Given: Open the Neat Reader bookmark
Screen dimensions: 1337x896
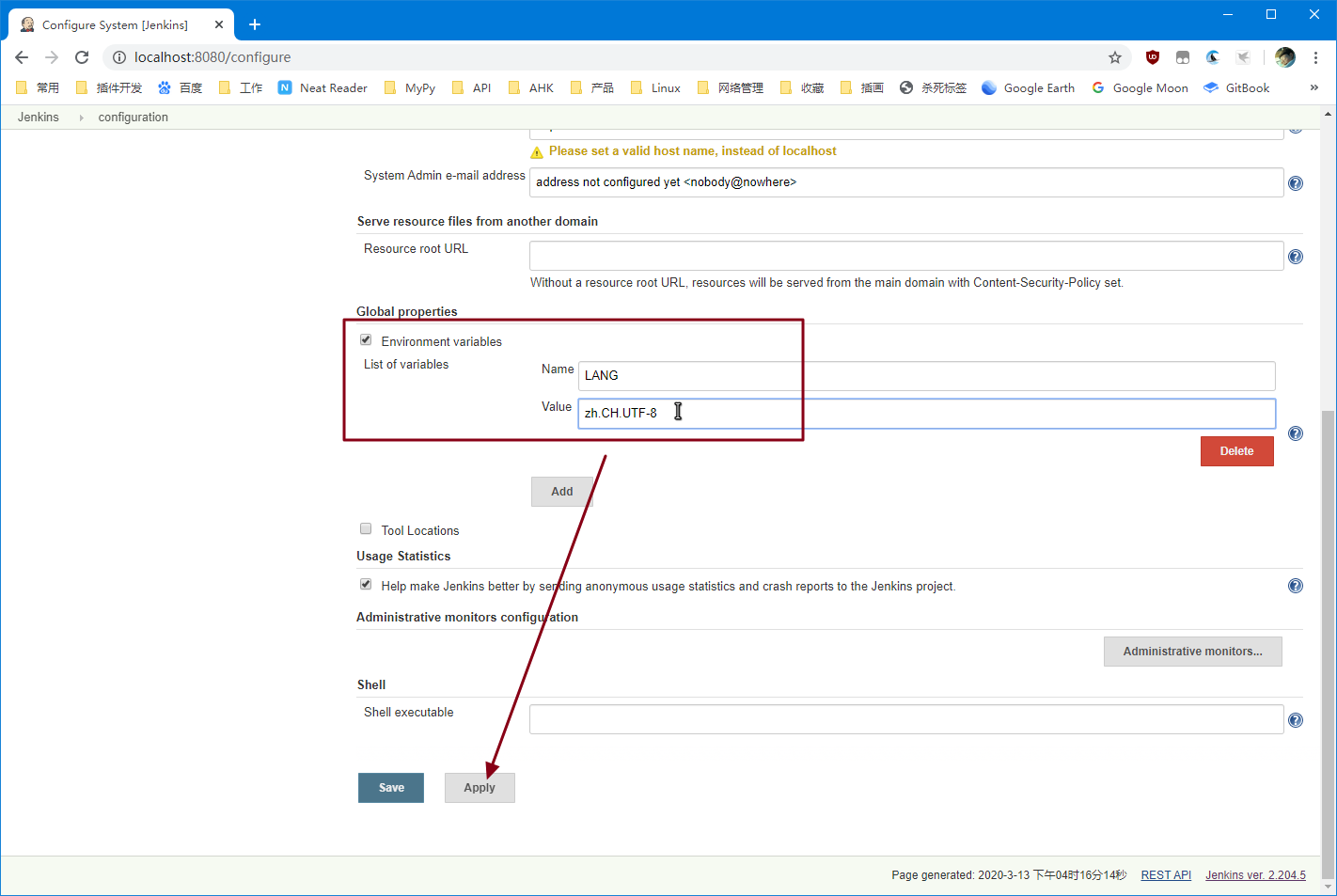Looking at the screenshot, I should pos(322,87).
